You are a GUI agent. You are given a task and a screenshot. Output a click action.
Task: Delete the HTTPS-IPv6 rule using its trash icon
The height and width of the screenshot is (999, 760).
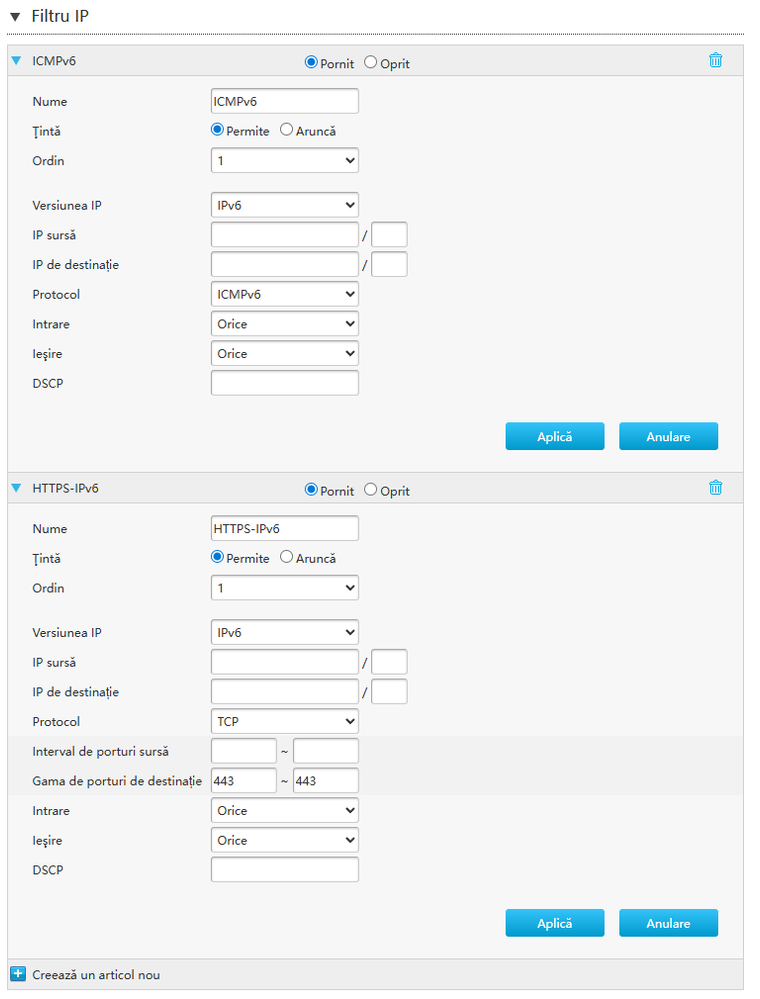point(716,487)
